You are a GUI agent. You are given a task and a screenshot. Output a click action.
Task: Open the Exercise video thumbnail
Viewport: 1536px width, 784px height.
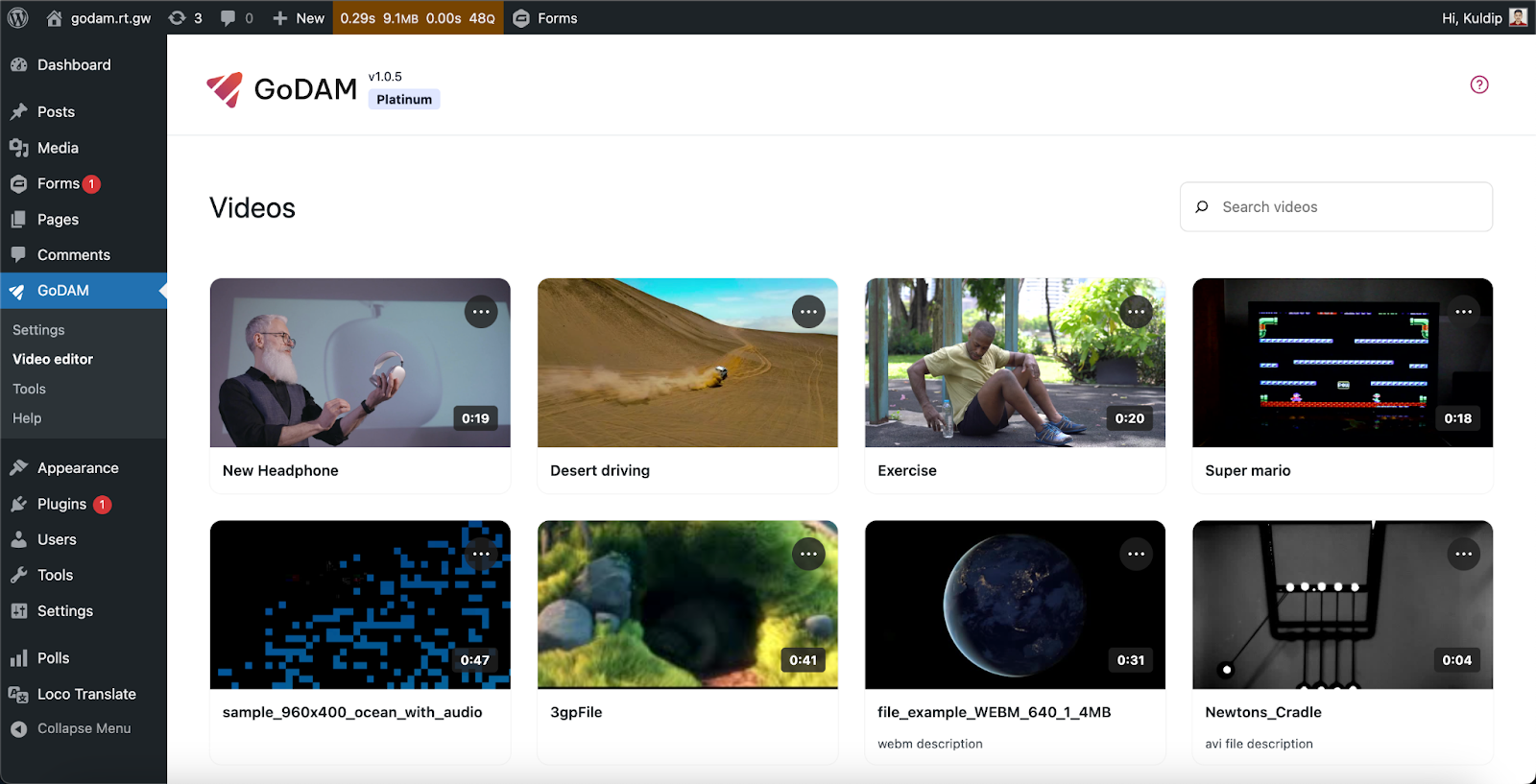point(1015,363)
